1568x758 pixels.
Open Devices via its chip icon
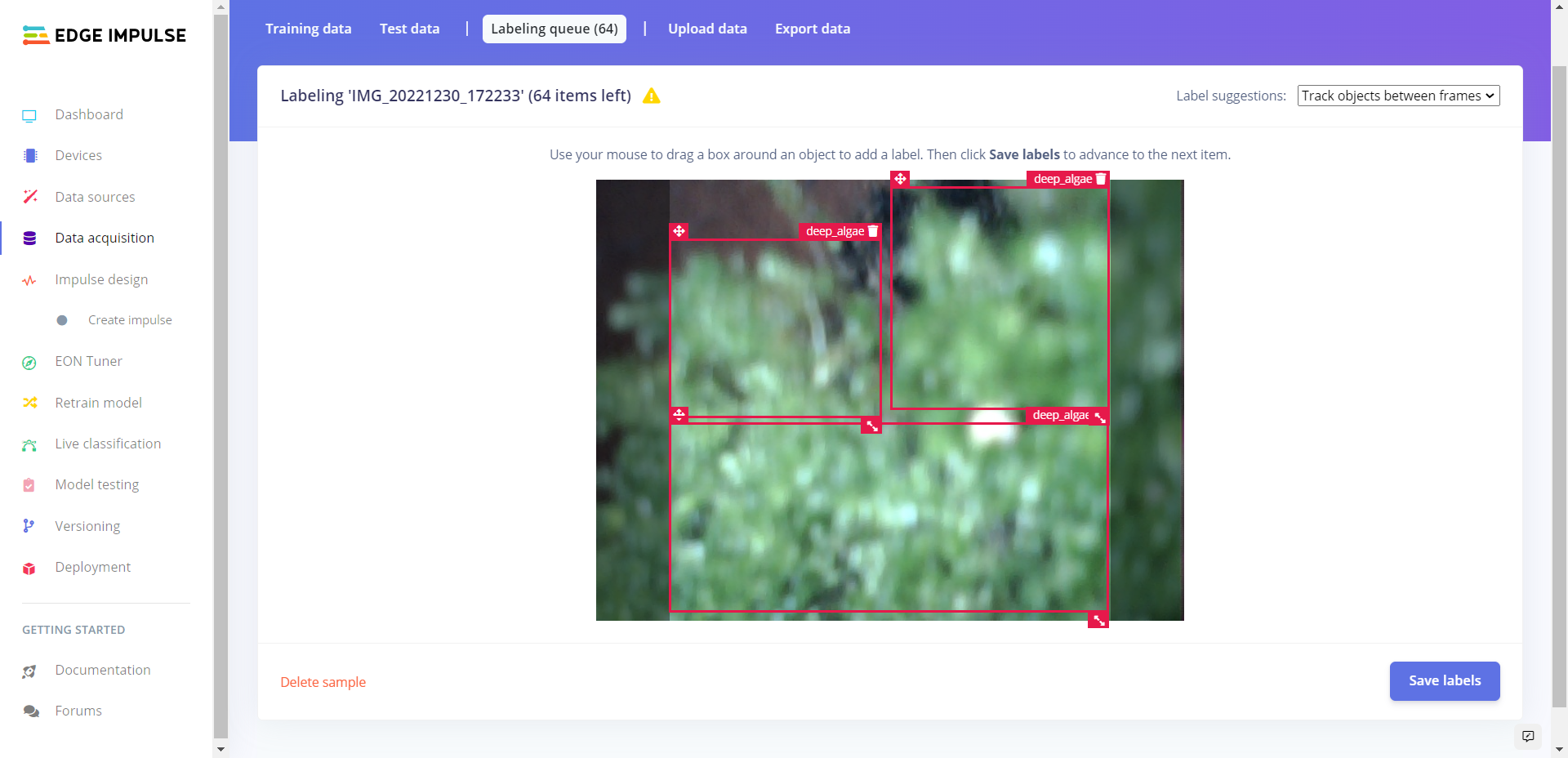tap(30, 156)
